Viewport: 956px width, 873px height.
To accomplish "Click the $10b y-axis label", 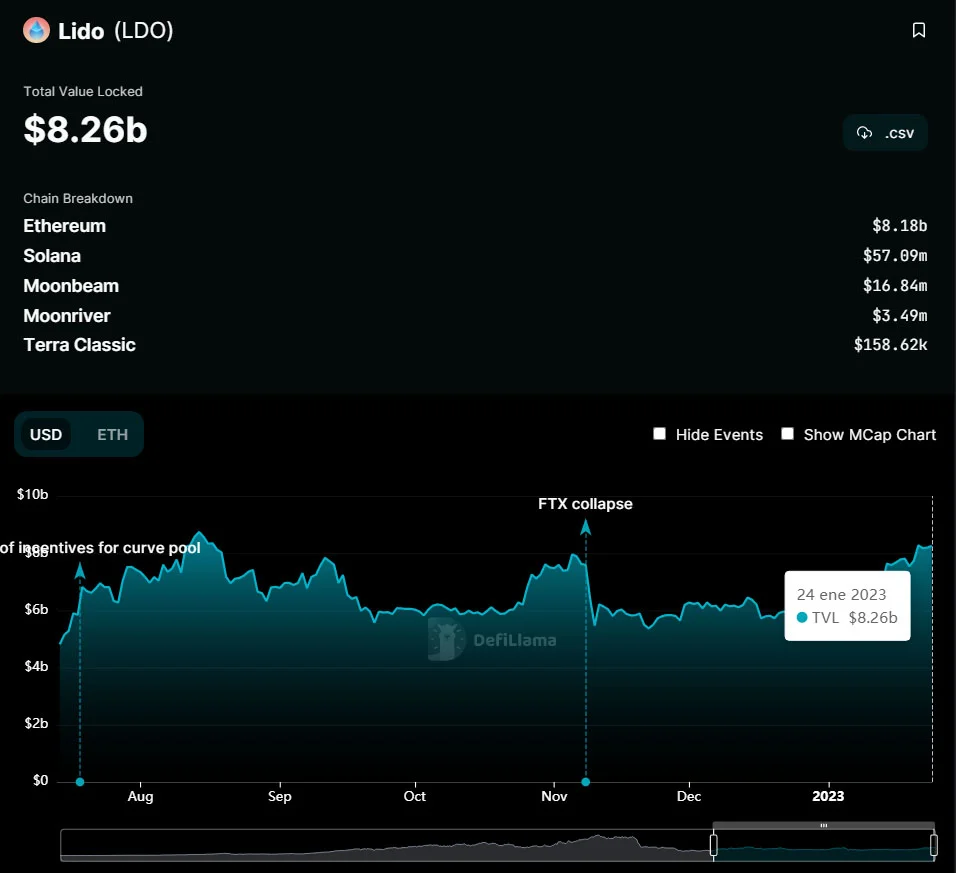I will (x=32, y=494).
